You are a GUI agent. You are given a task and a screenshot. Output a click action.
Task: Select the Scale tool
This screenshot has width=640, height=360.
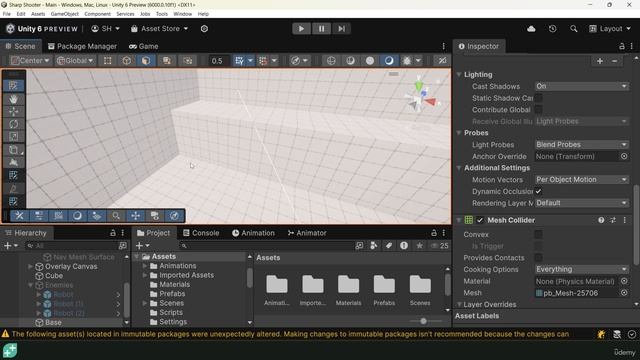coord(13,137)
